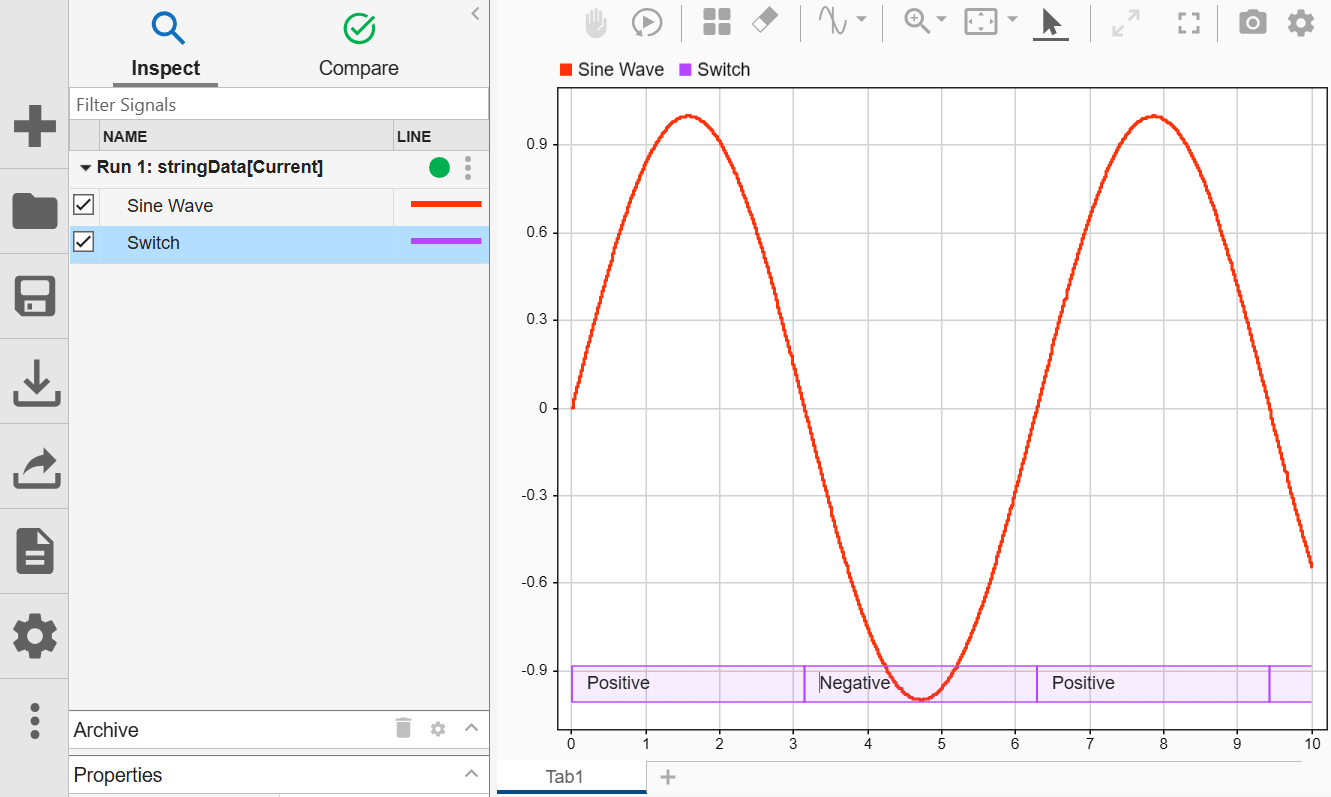
Task: Collapse left panel with top chevron
Action: point(475,13)
